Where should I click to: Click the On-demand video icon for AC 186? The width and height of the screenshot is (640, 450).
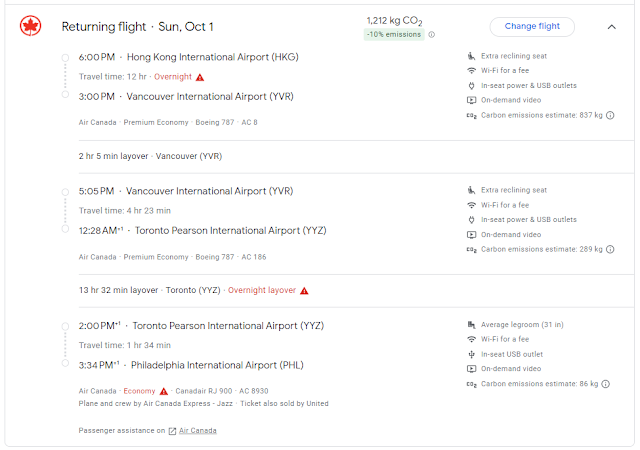point(471,234)
